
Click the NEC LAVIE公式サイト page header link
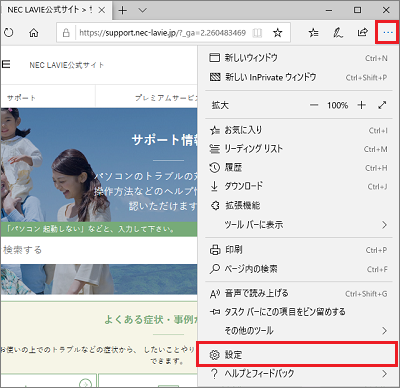[66, 65]
